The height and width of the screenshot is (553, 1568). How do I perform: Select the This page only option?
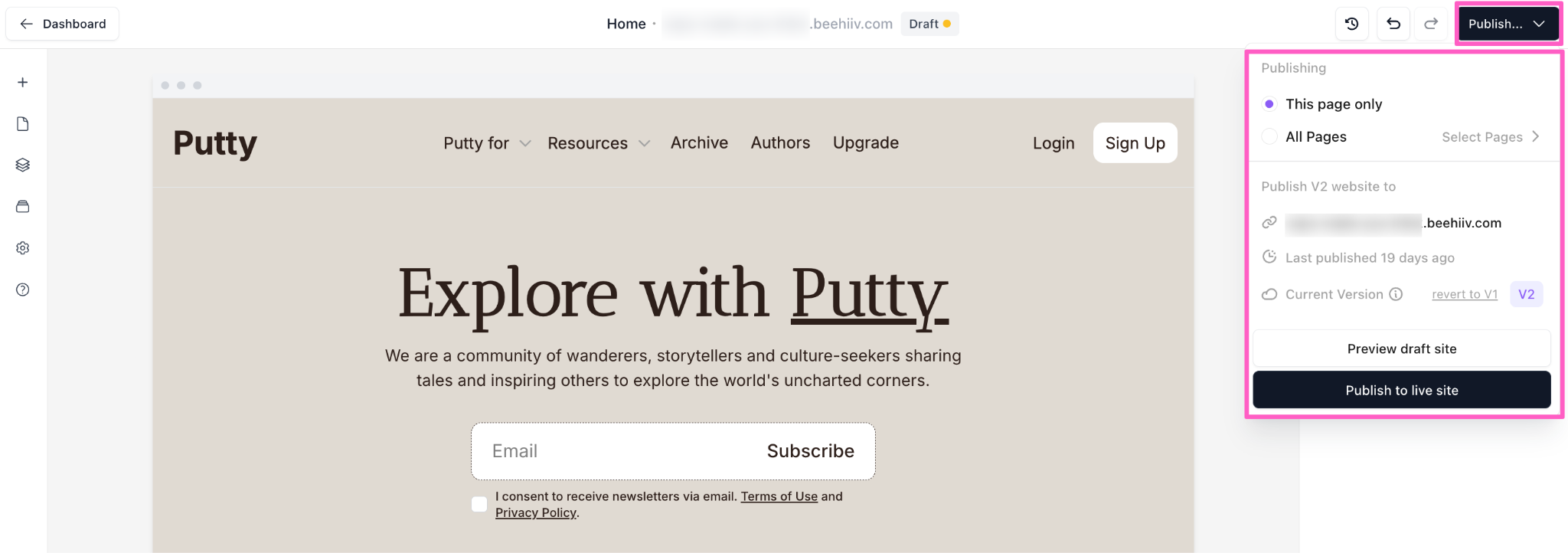pos(1269,104)
